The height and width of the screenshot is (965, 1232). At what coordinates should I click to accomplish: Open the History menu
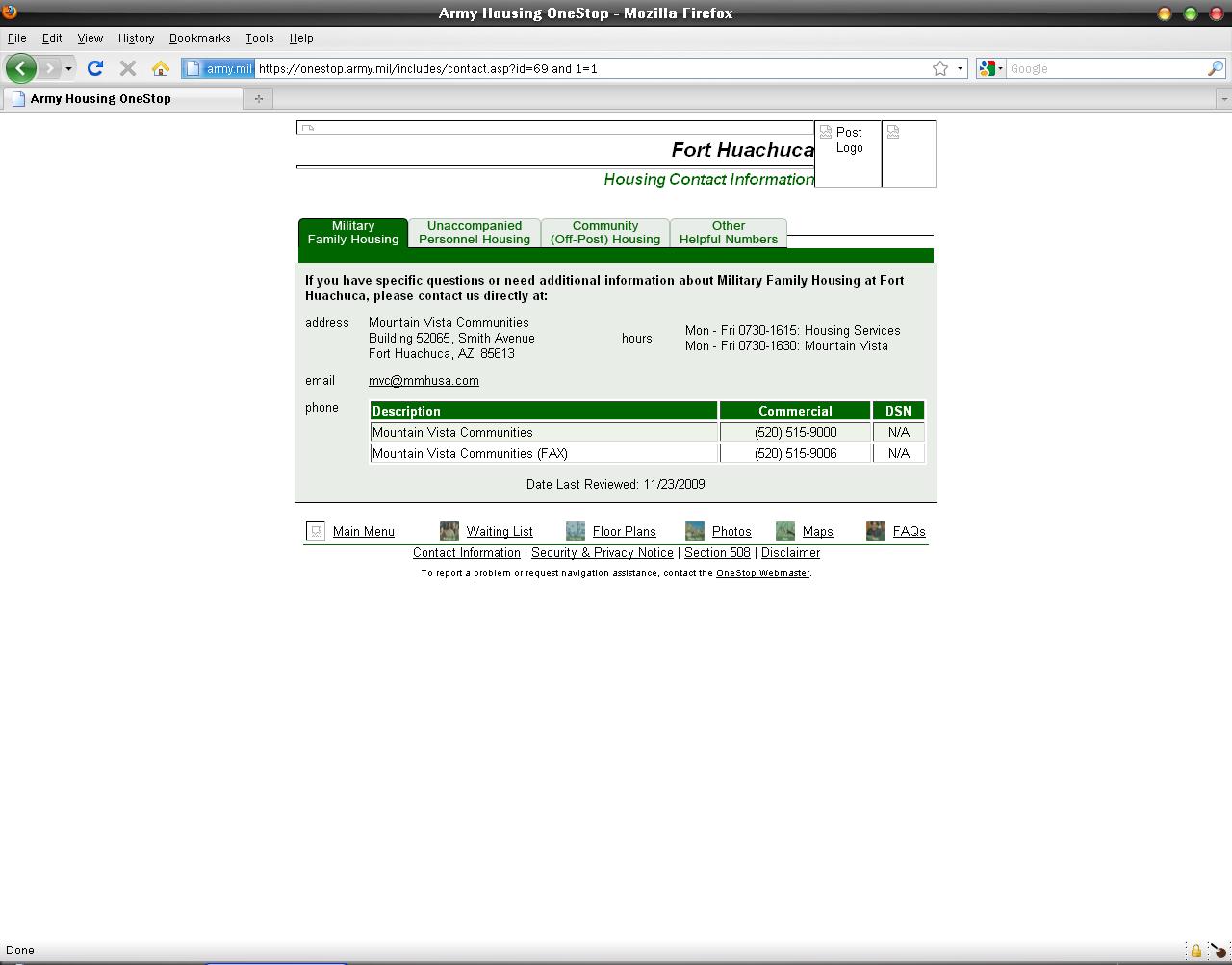[x=136, y=38]
